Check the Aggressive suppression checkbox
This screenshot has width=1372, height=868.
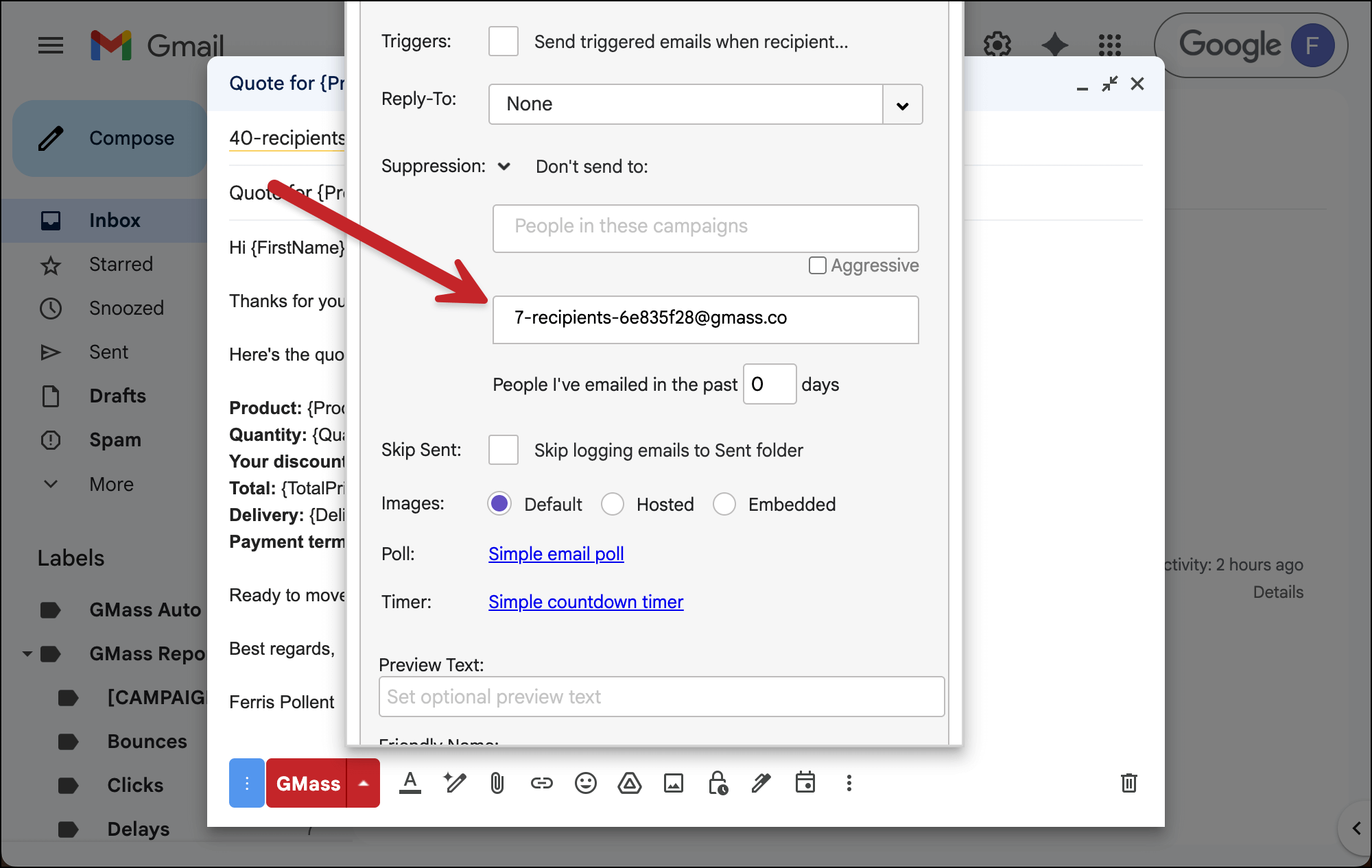(817, 265)
